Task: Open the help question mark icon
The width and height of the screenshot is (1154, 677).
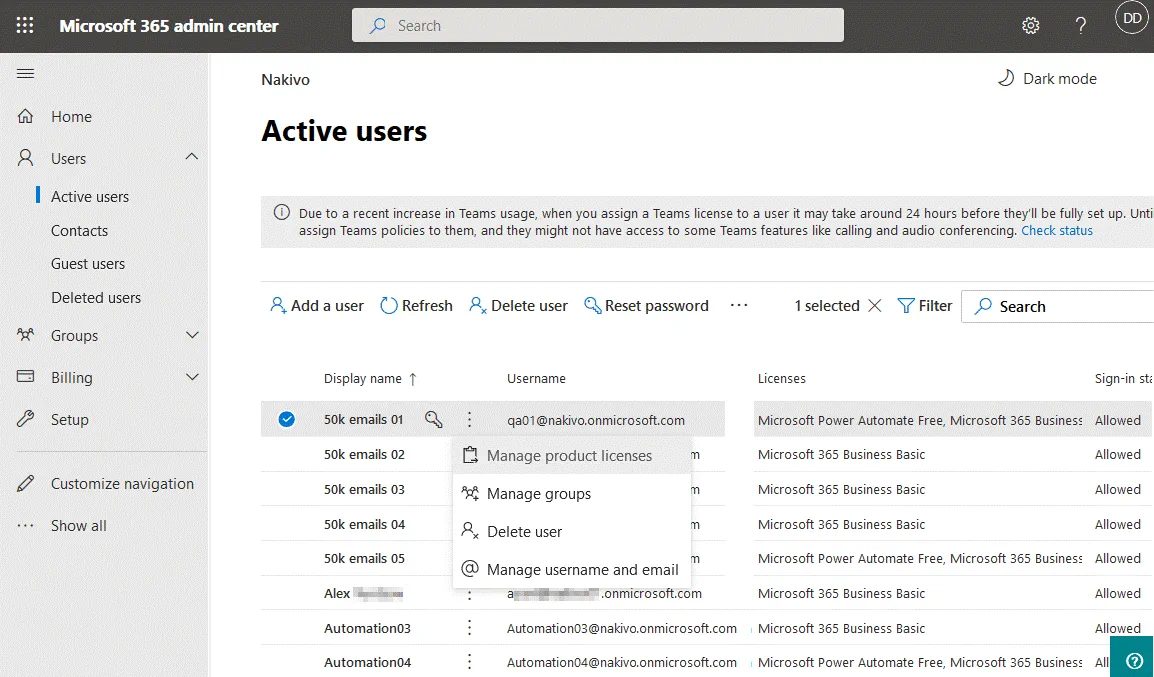Action: 1081,25
